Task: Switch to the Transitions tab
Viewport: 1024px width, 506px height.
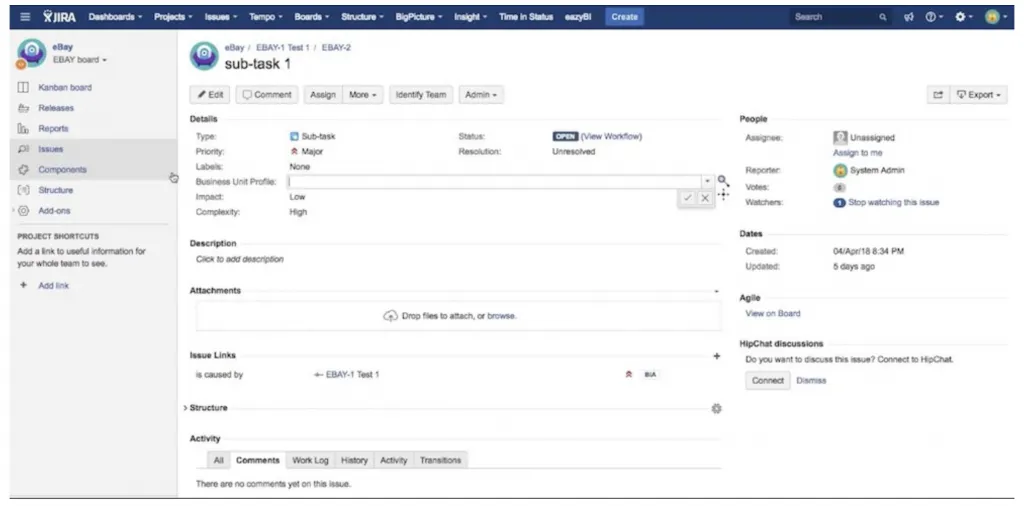Action: (x=440, y=460)
